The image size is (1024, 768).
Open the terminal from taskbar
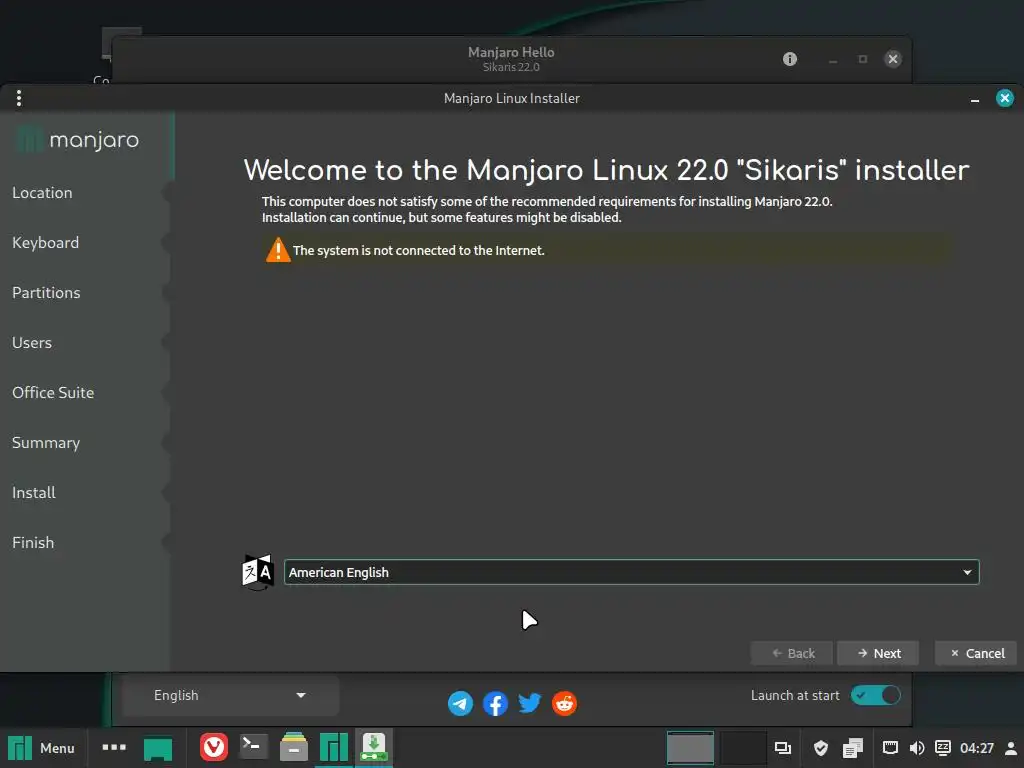253,747
